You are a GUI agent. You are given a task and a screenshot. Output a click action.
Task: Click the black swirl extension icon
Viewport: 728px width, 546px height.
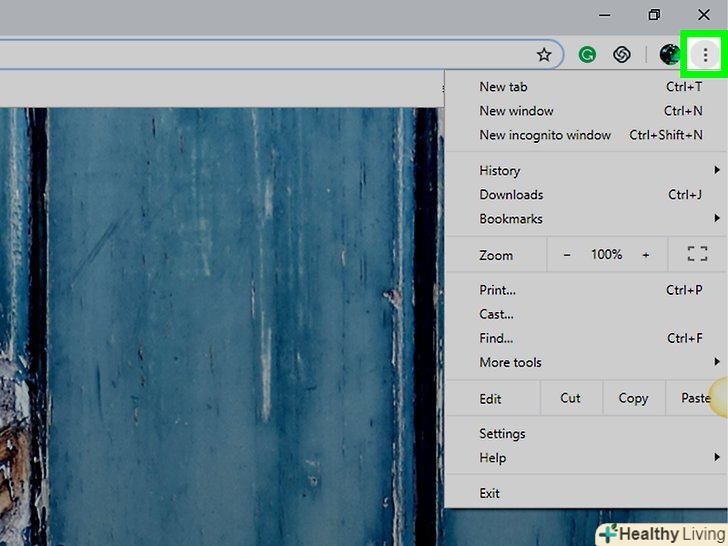621,55
